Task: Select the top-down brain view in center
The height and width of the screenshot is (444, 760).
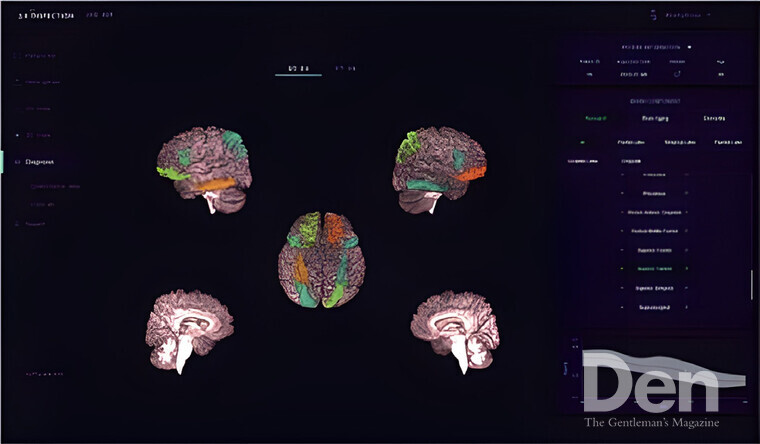Action: pyautogui.click(x=321, y=259)
